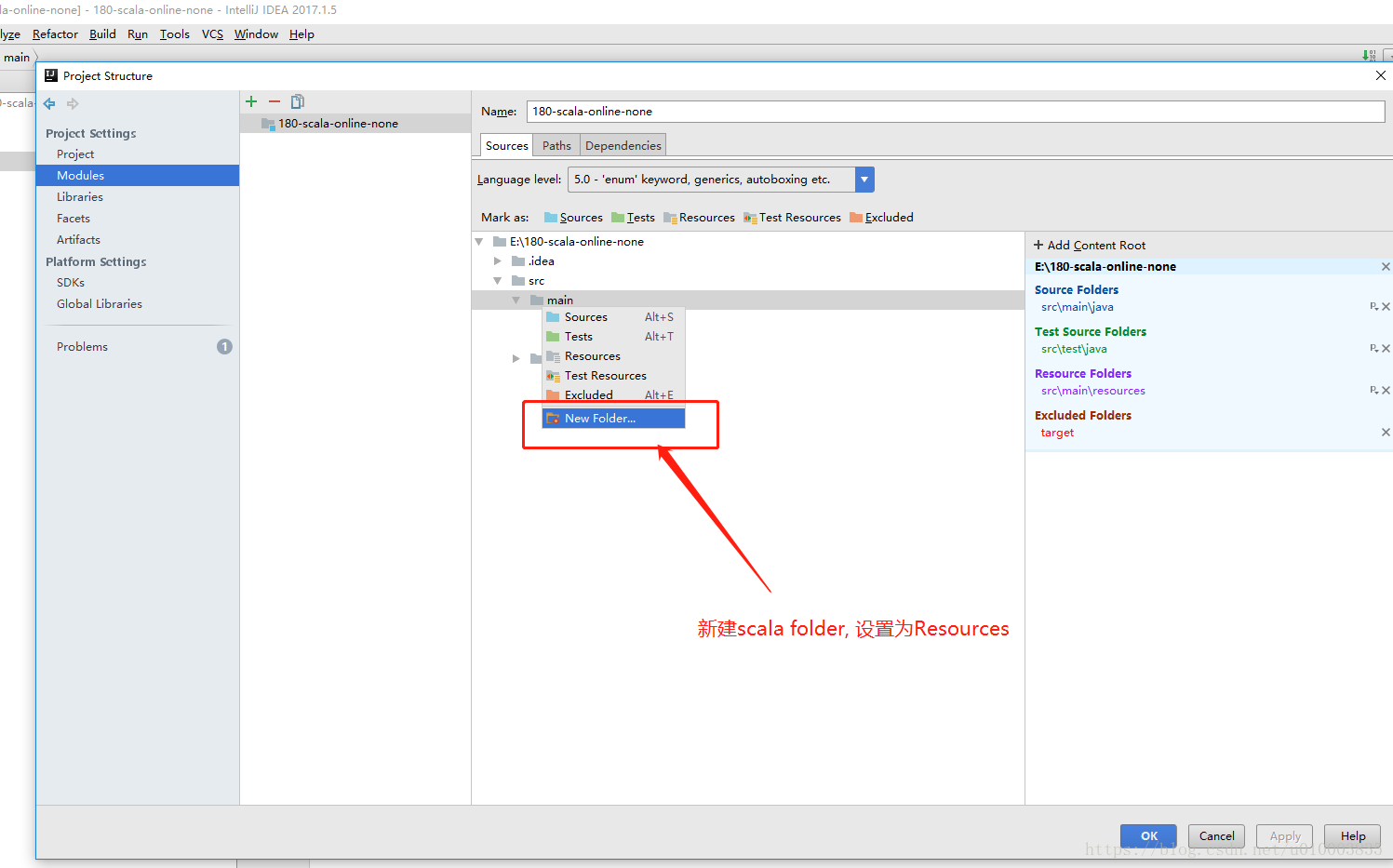Screen dimensions: 1393x868
Task: Switch to the Dependencies tab
Action: 623,146
